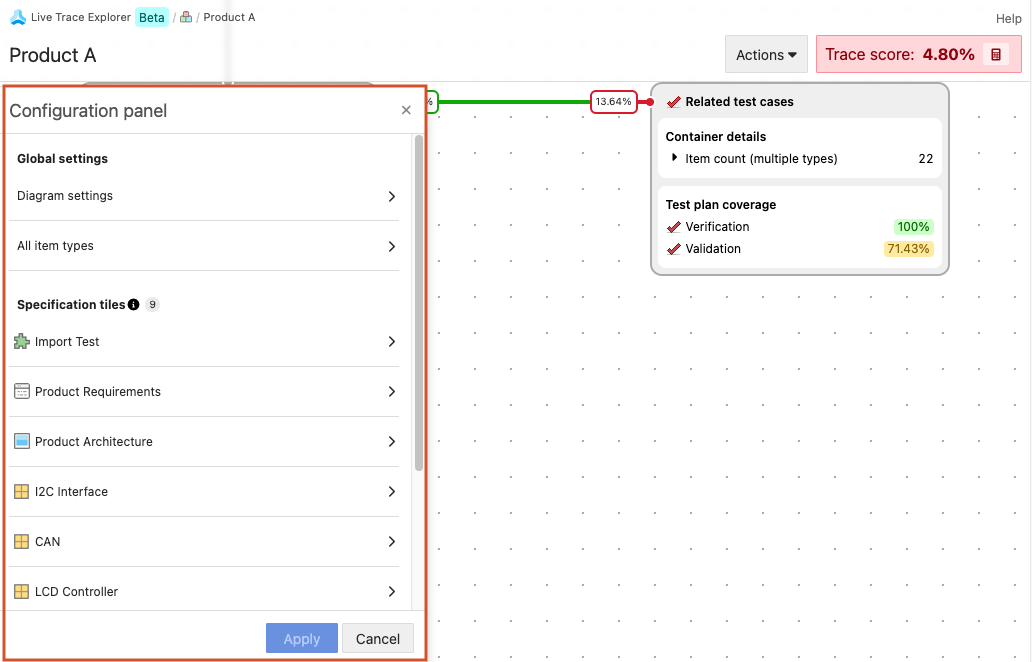Click the Product Requirements tile icon
This screenshot has width=1032, height=662.
(22, 392)
